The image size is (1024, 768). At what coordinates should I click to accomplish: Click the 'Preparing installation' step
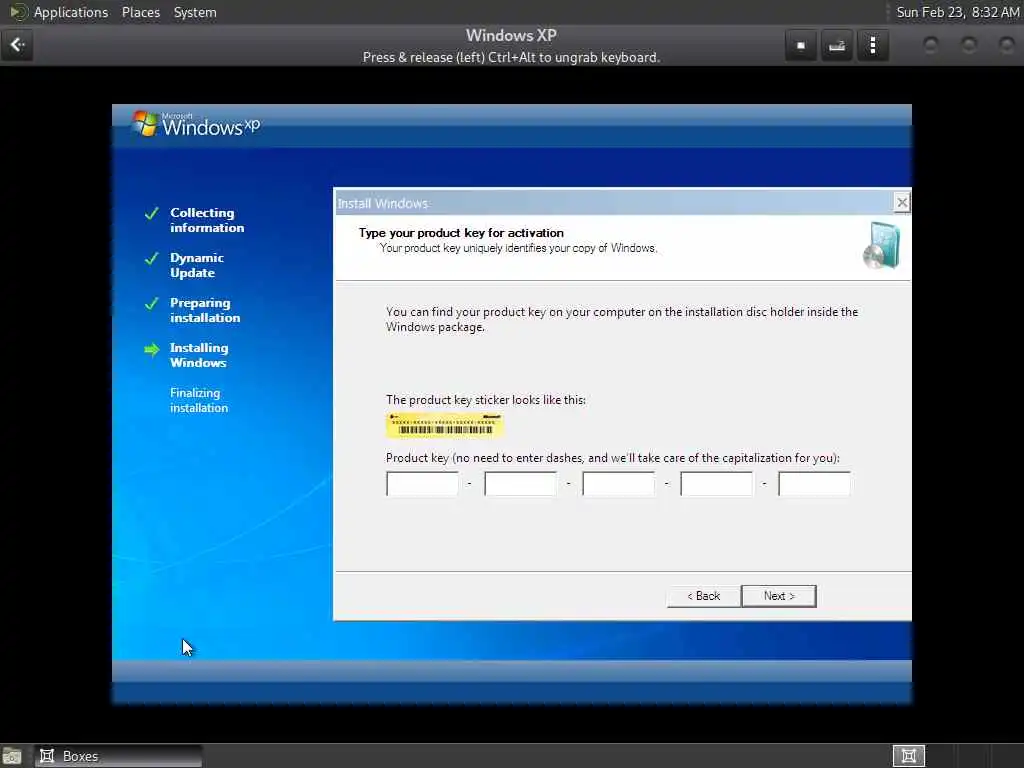(205, 310)
